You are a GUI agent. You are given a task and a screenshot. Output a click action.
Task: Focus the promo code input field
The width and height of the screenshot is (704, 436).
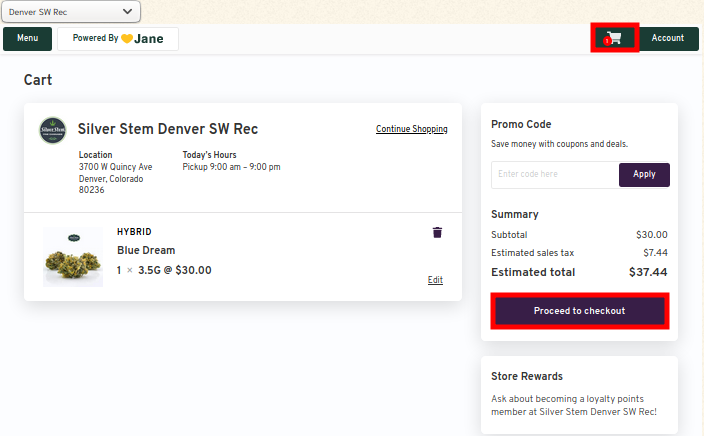(555, 174)
